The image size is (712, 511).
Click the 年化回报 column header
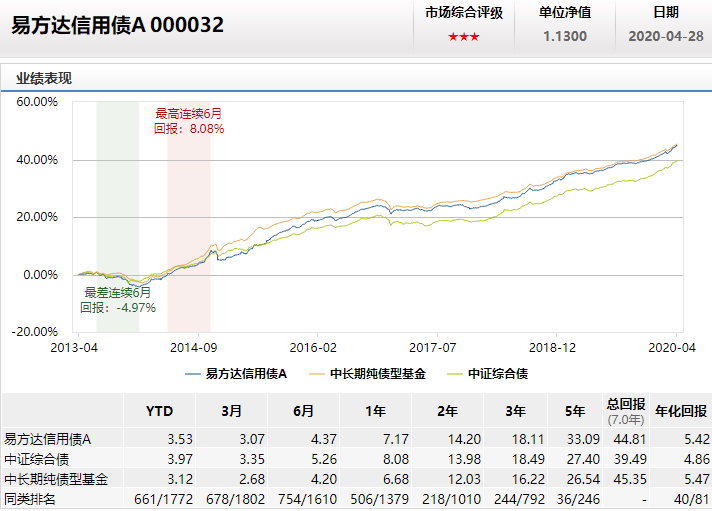681,412
